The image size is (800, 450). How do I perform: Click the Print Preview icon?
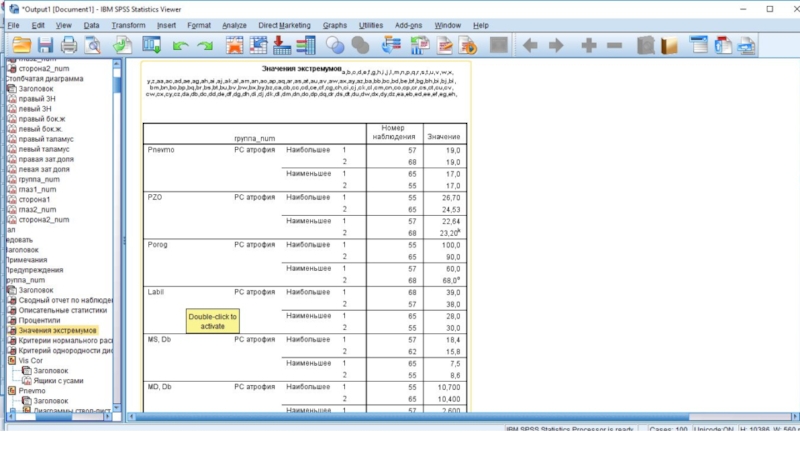[94, 45]
